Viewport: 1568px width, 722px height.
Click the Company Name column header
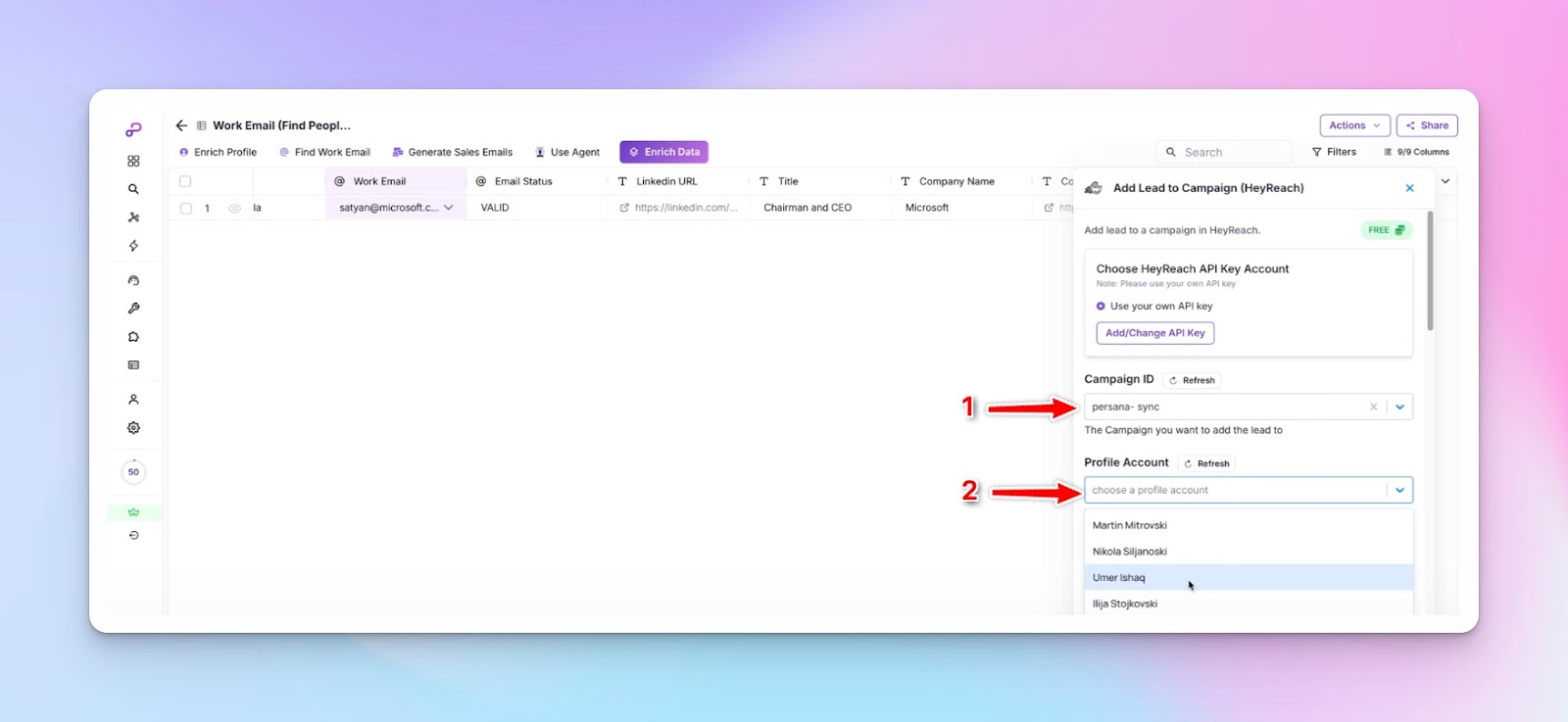pos(961,181)
